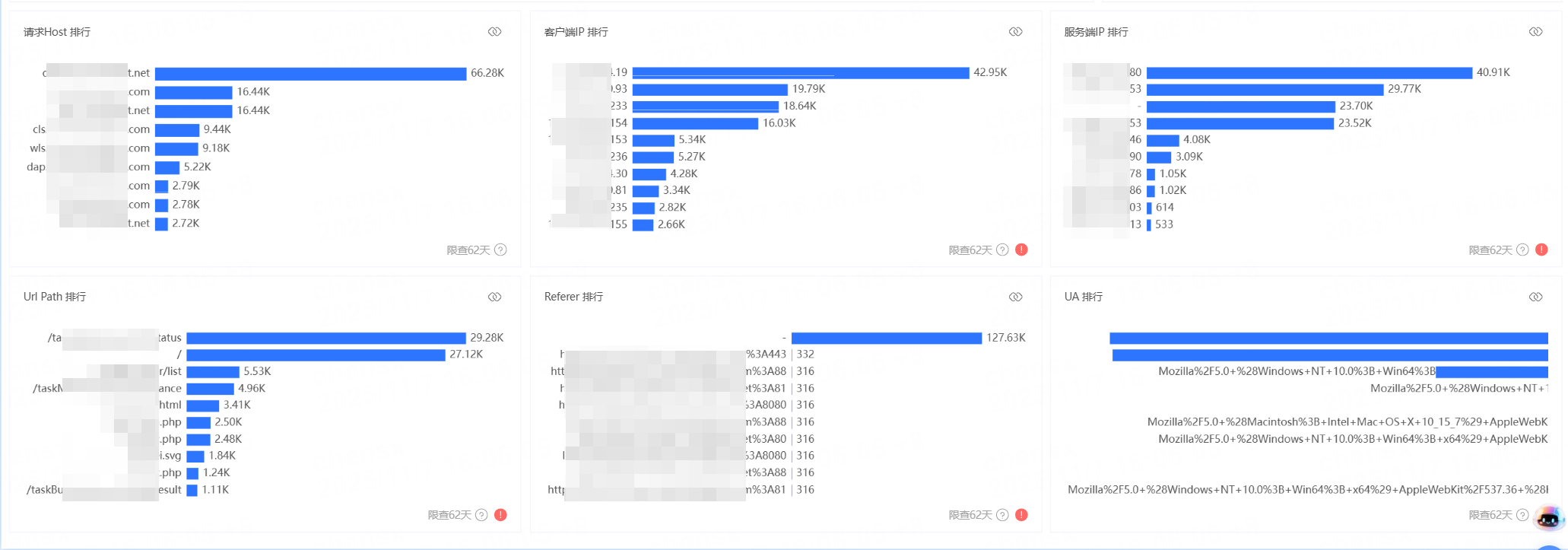Click the 127.63K bar in Referer chart
Viewport: 1568px width, 550px height.
[886, 338]
